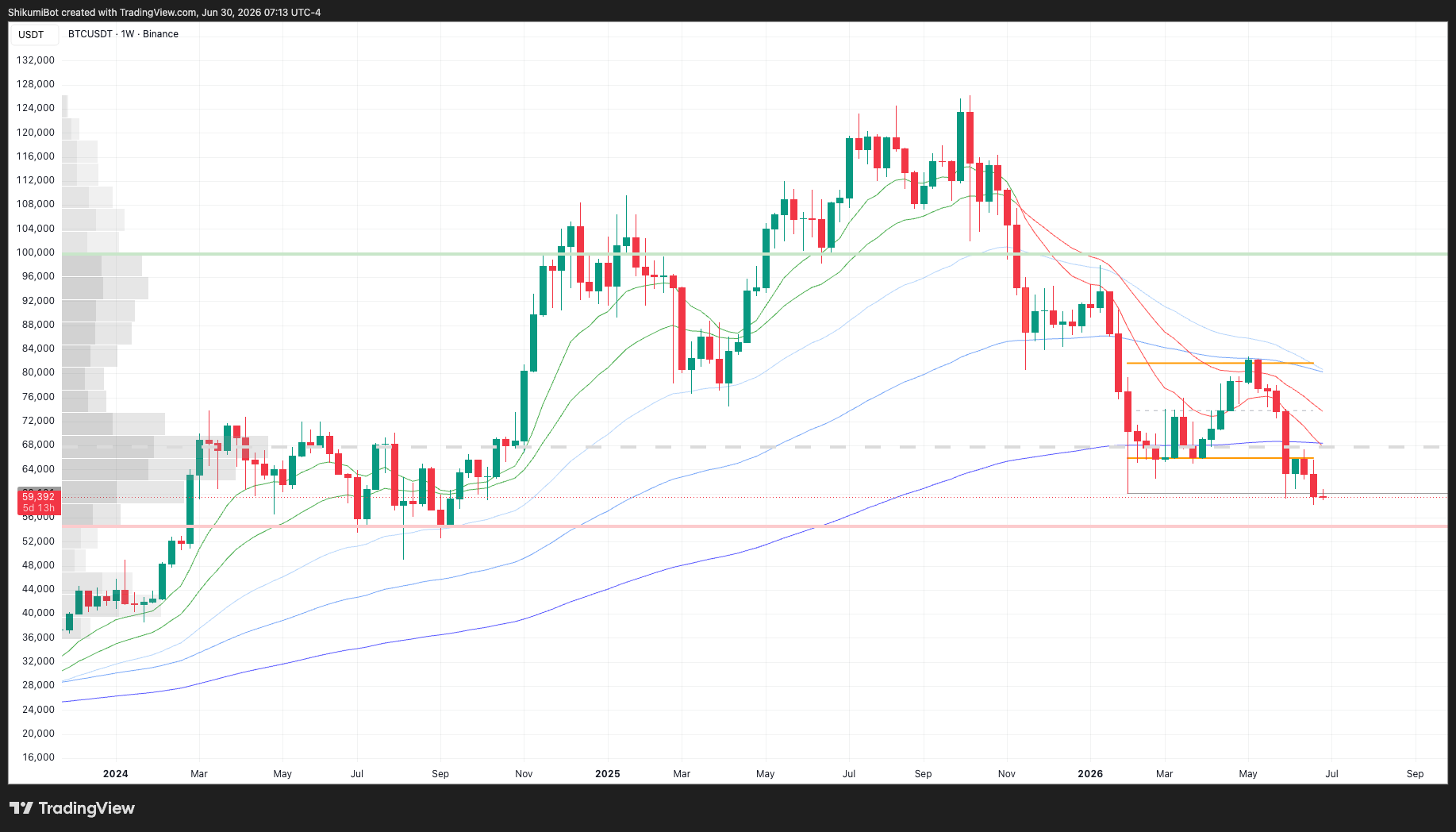Click the Sep label at far right of axis
The image size is (1456, 832).
pos(1416,774)
